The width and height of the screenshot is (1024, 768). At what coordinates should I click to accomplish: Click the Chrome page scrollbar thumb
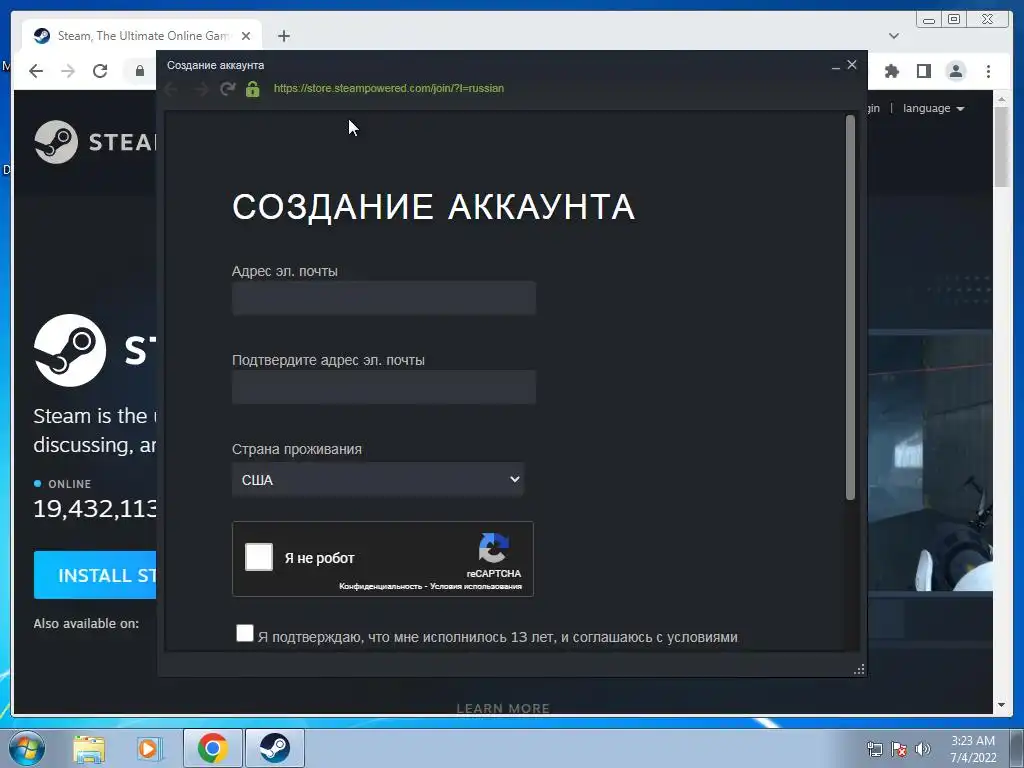point(1001,147)
